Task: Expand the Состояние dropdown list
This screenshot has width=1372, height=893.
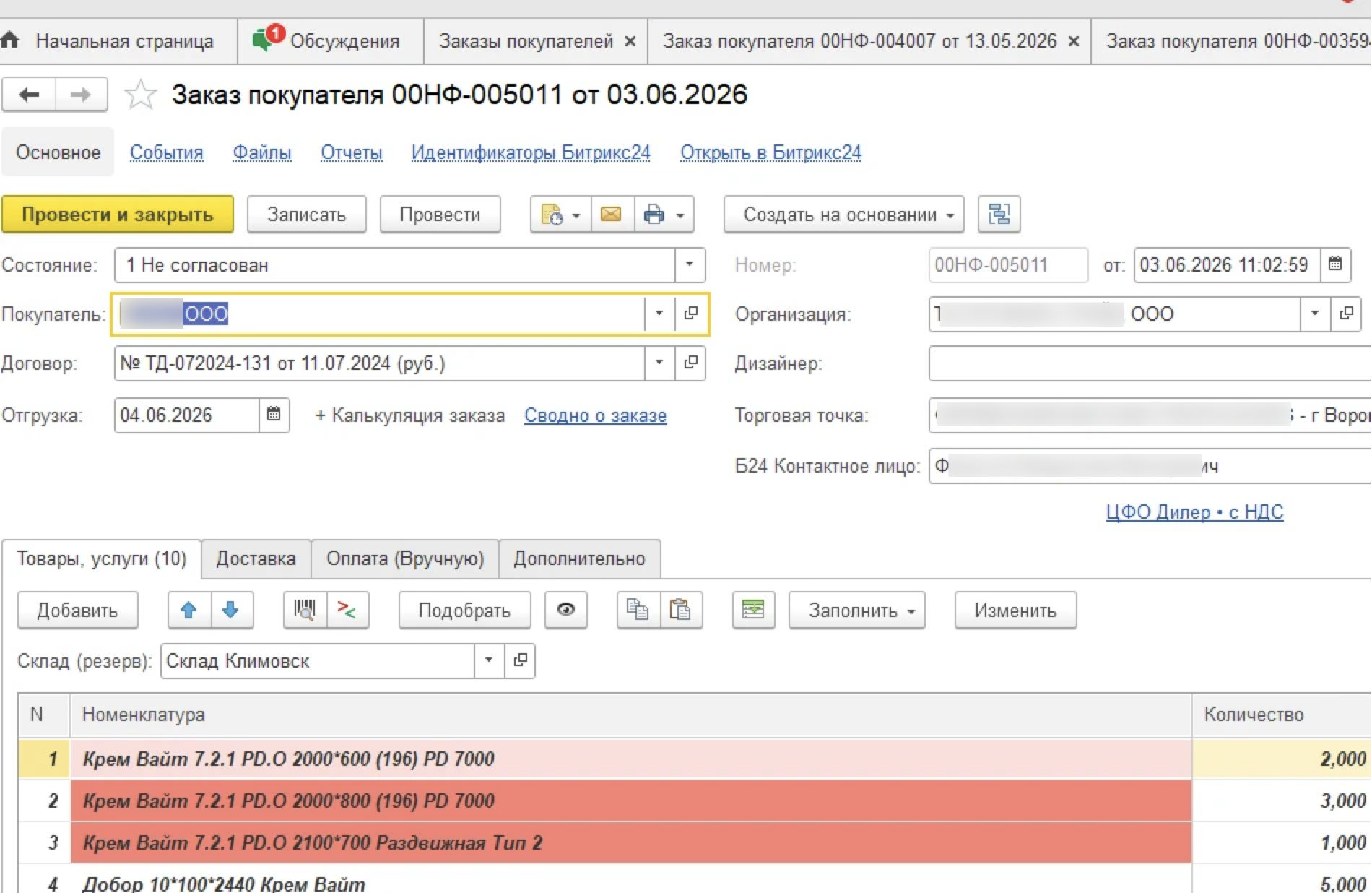Action: point(690,265)
